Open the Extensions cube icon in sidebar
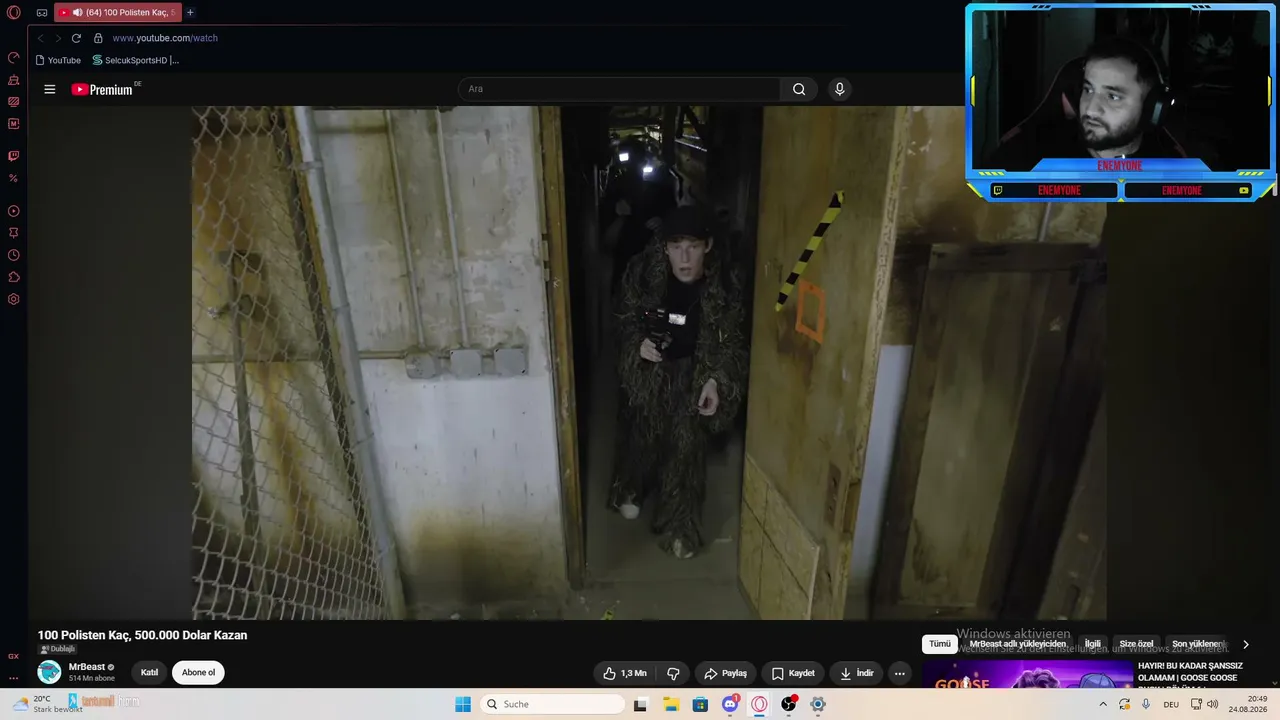This screenshot has width=1280, height=720. point(14,277)
